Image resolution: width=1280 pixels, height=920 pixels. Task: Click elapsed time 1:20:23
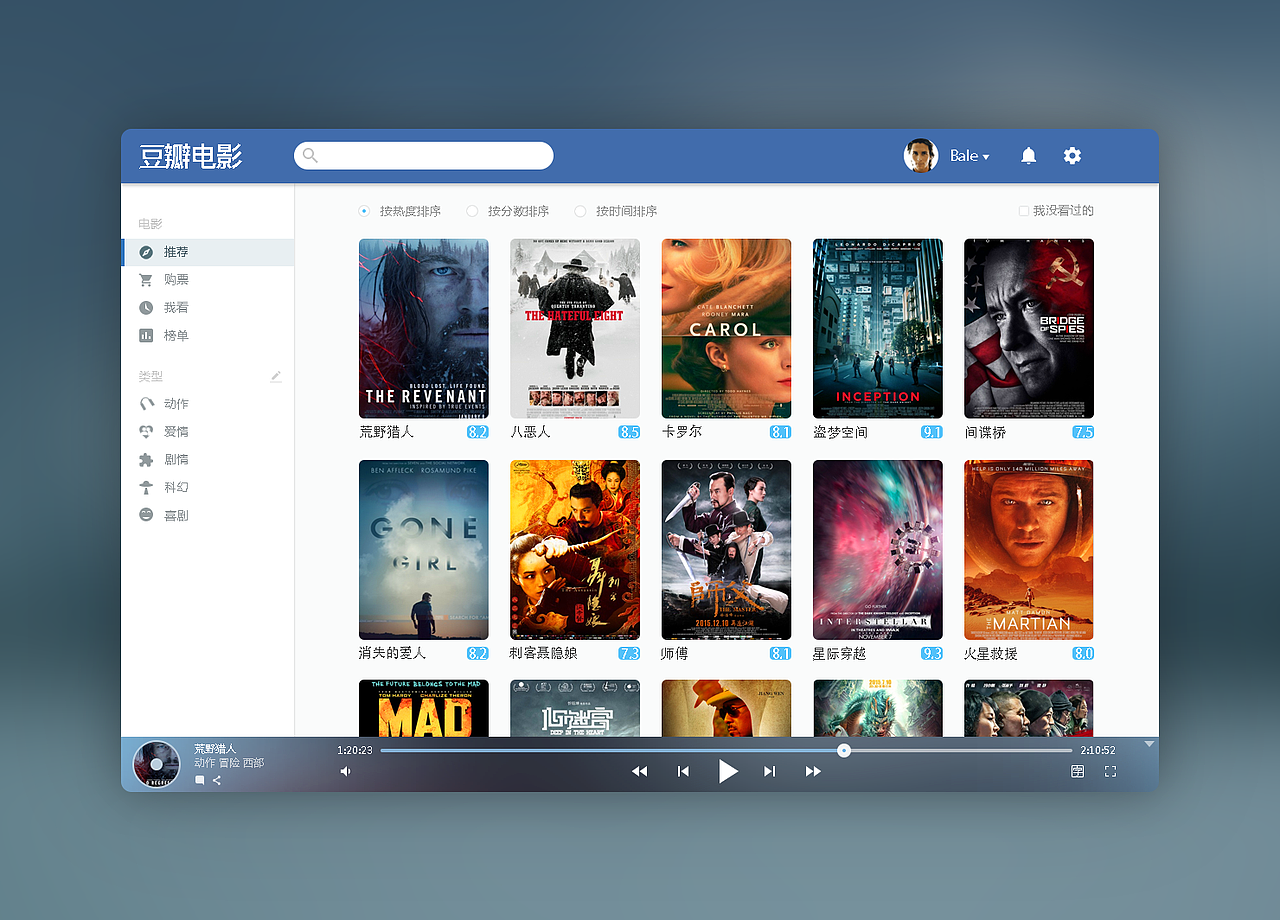point(355,750)
